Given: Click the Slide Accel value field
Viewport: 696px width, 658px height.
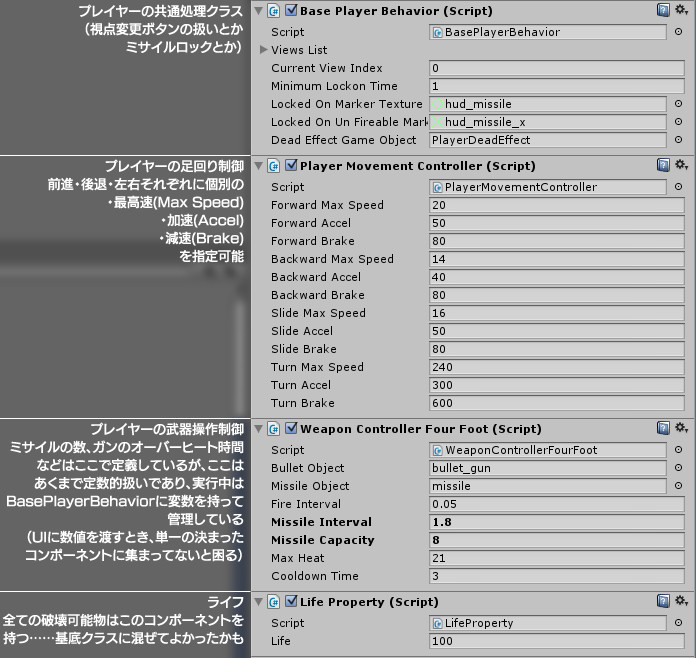Looking at the screenshot, I should point(557,331).
